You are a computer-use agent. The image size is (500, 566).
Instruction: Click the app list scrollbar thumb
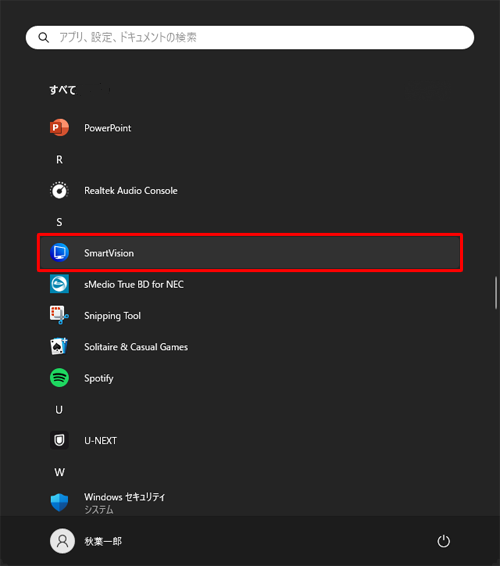tap(496, 292)
